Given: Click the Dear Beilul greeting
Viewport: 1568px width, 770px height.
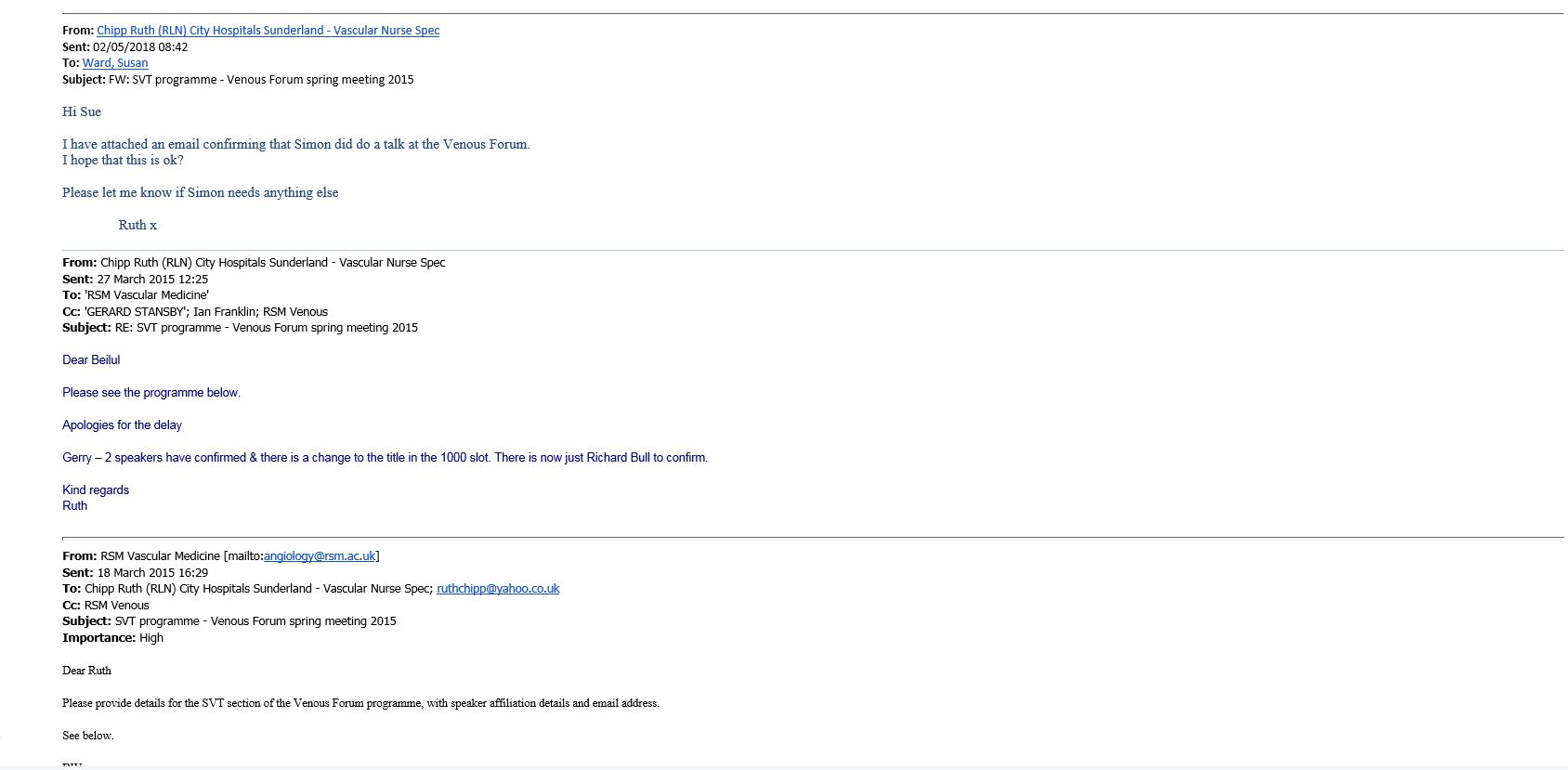Looking at the screenshot, I should (x=91, y=360).
